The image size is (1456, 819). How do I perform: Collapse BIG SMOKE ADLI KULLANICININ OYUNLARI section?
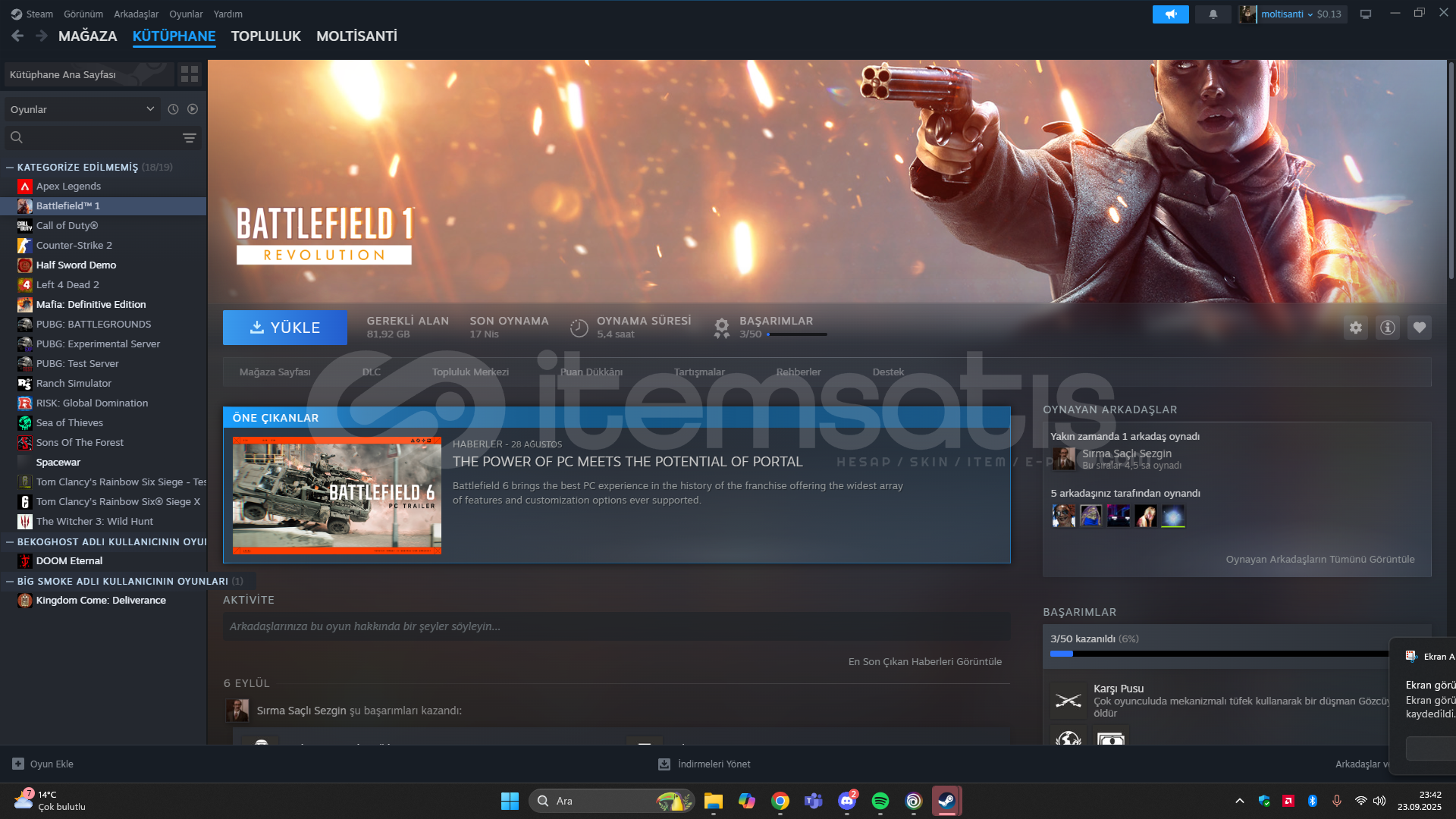point(10,581)
